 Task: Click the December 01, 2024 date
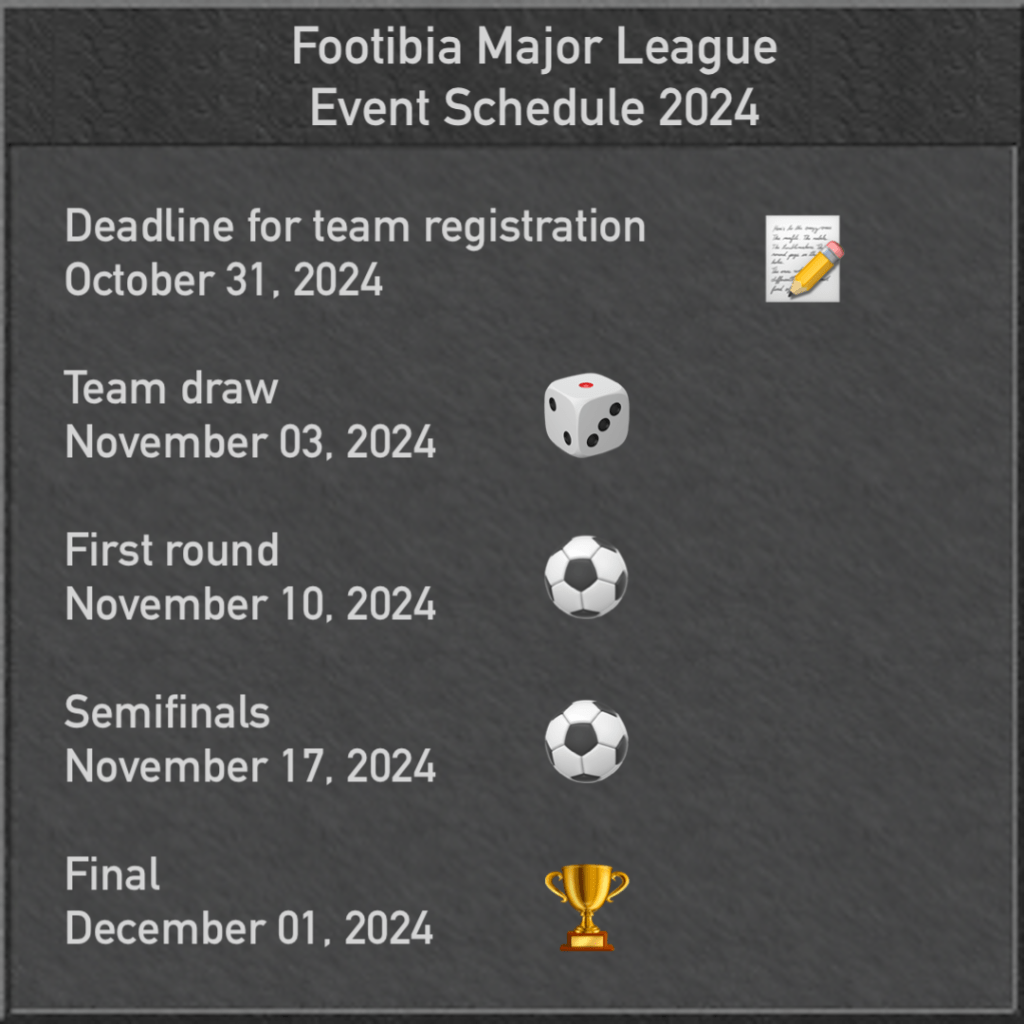(249, 929)
